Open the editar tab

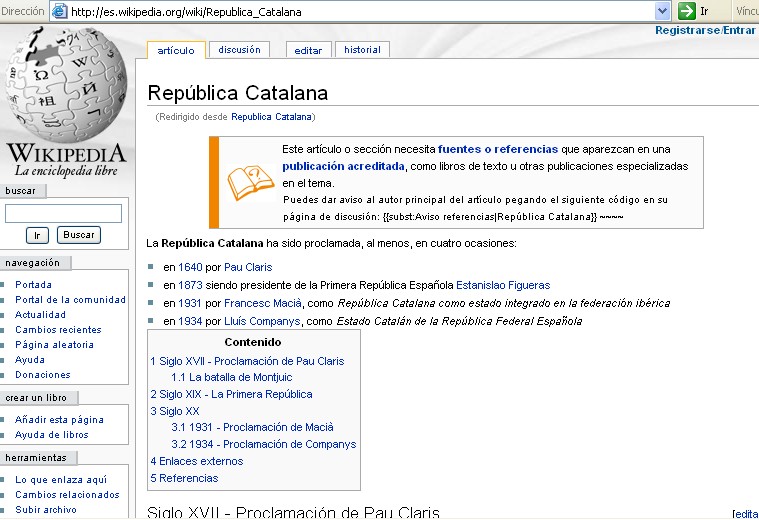pyautogui.click(x=308, y=50)
